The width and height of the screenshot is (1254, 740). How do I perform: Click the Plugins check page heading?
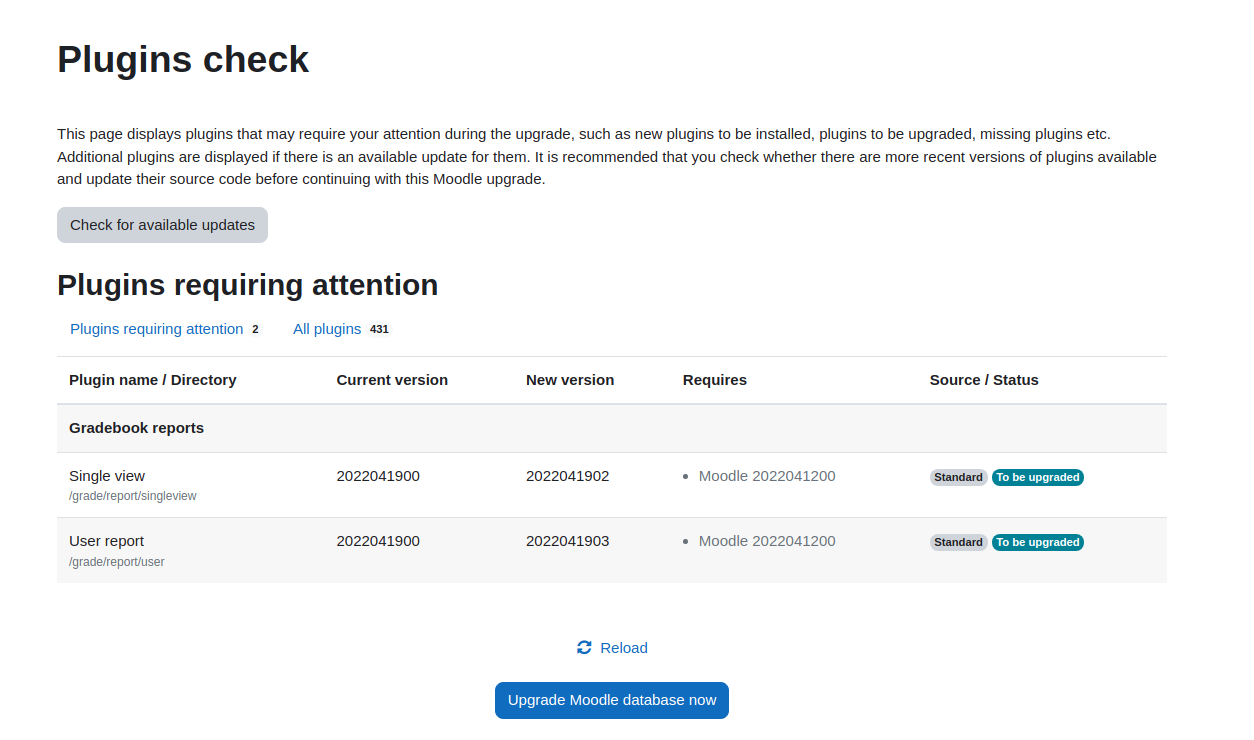click(x=183, y=59)
